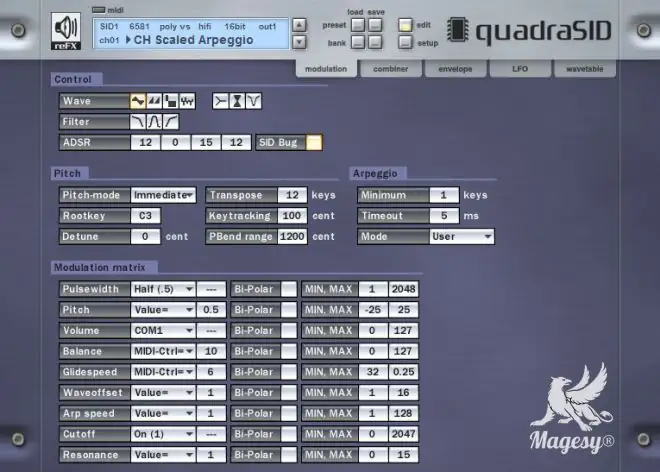
Task: Toggle the edit mode button
Action: (x=405, y=25)
